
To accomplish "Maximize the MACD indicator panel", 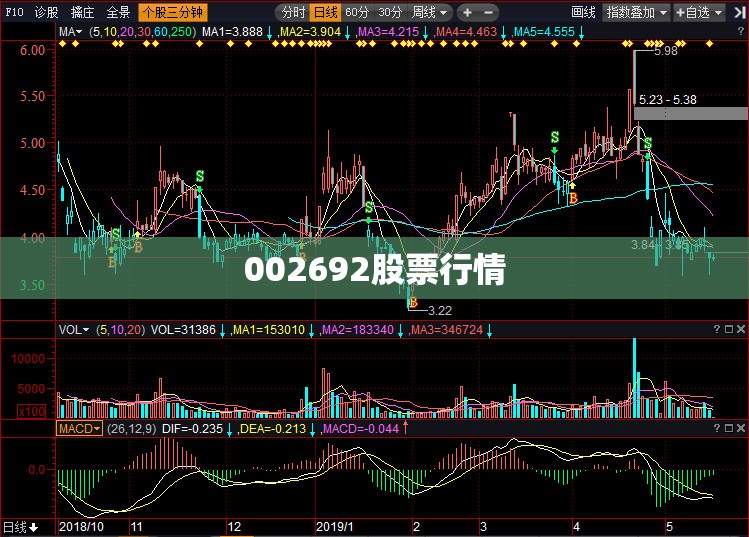I will (729, 429).
